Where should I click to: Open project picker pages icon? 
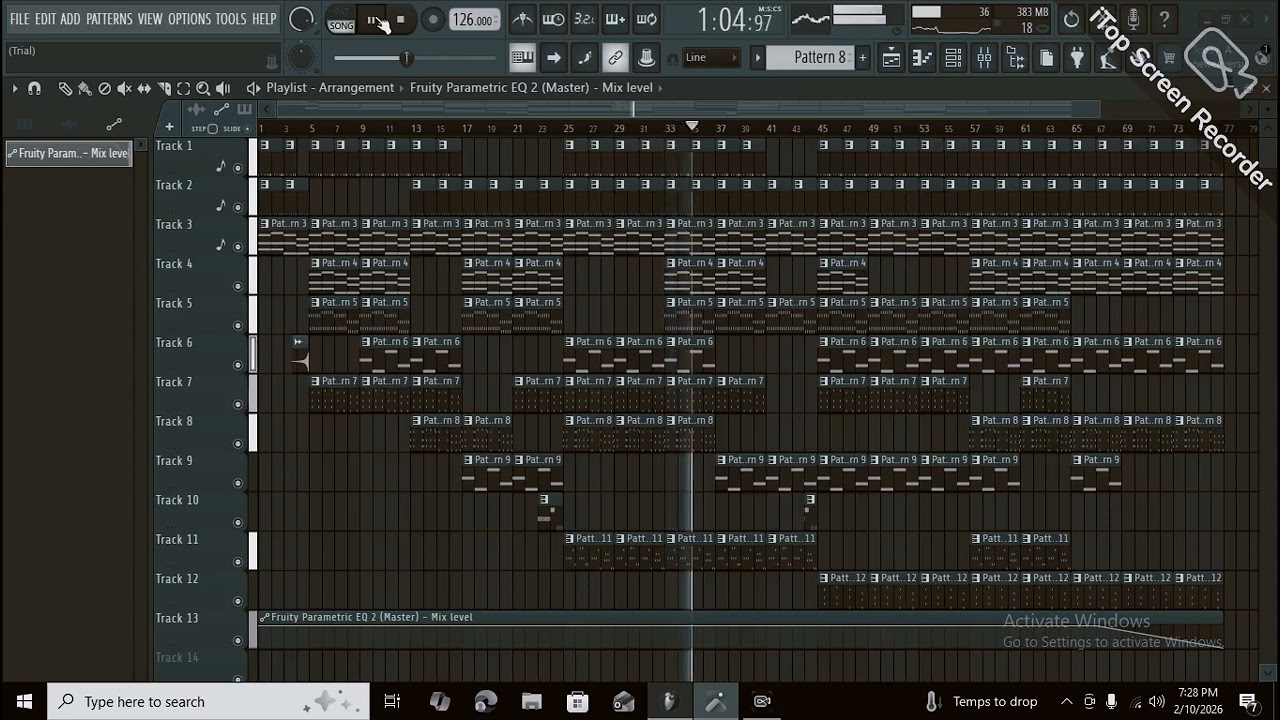click(1046, 58)
